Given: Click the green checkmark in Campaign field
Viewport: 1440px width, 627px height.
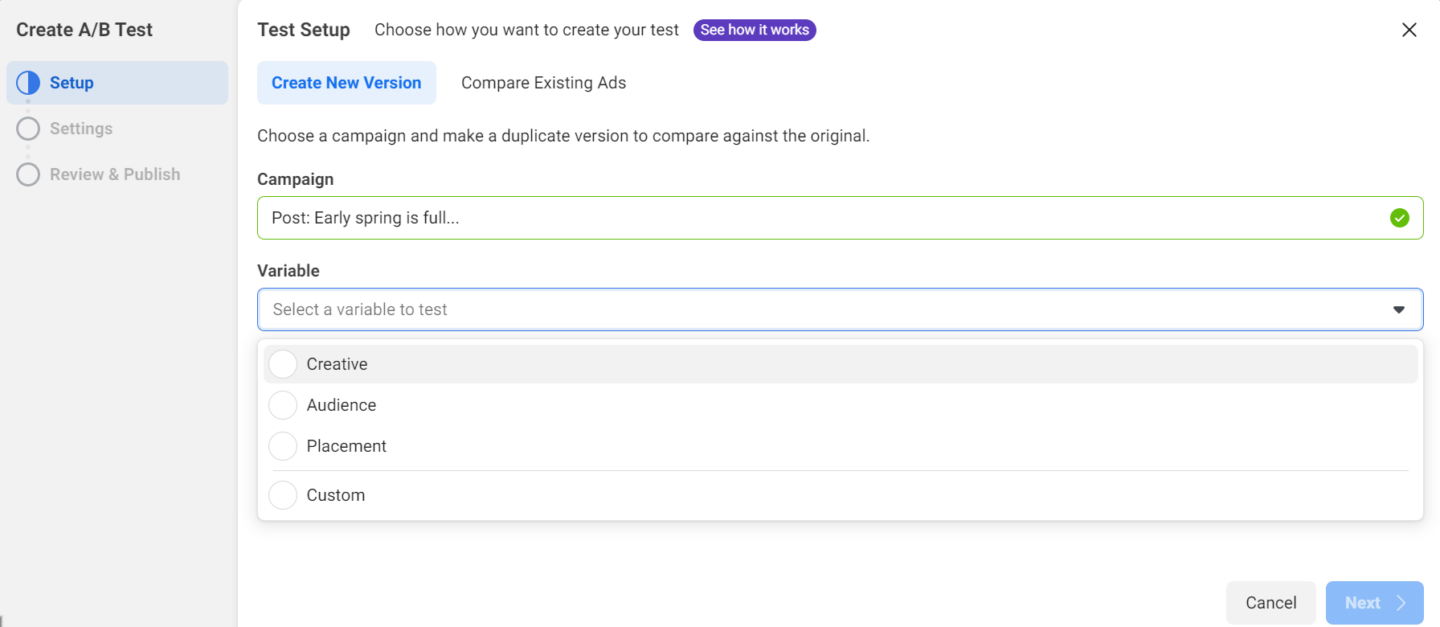Looking at the screenshot, I should tap(1399, 218).
